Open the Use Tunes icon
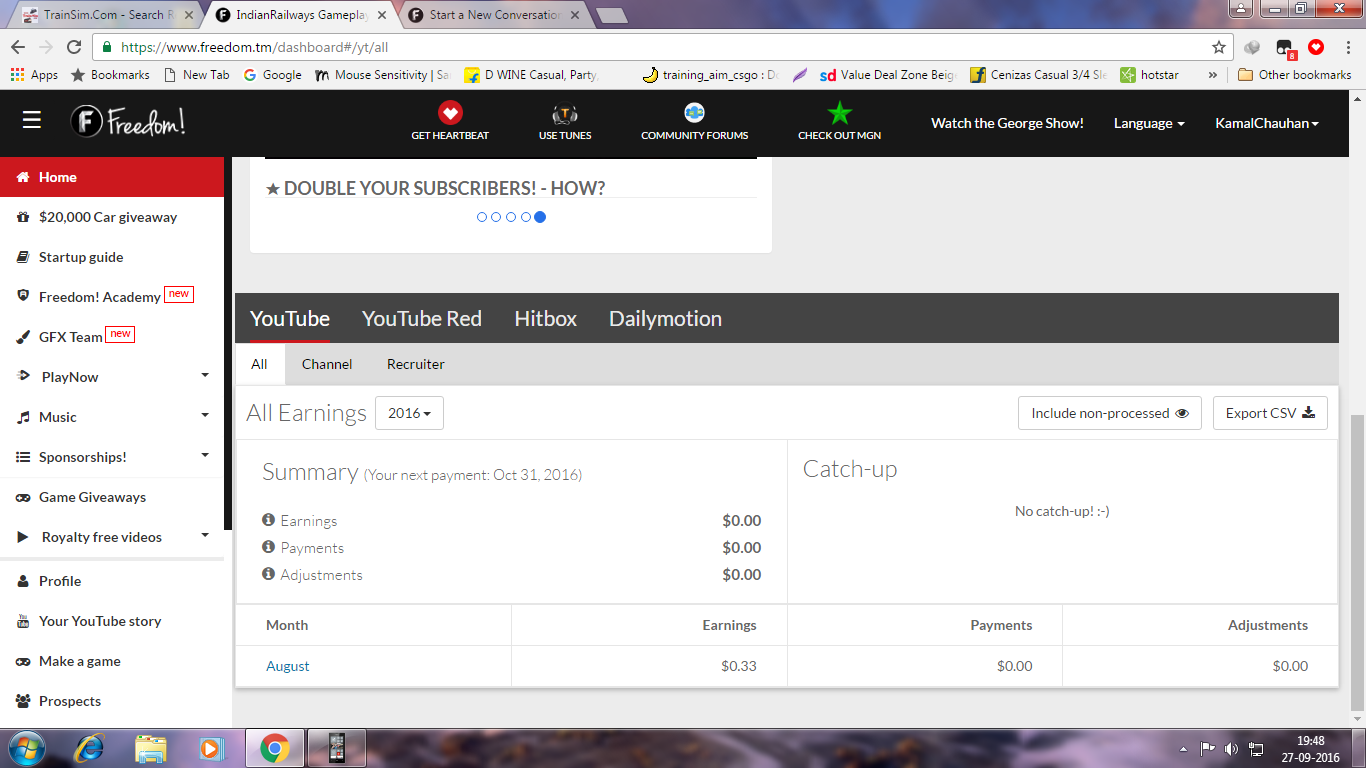 click(565, 113)
